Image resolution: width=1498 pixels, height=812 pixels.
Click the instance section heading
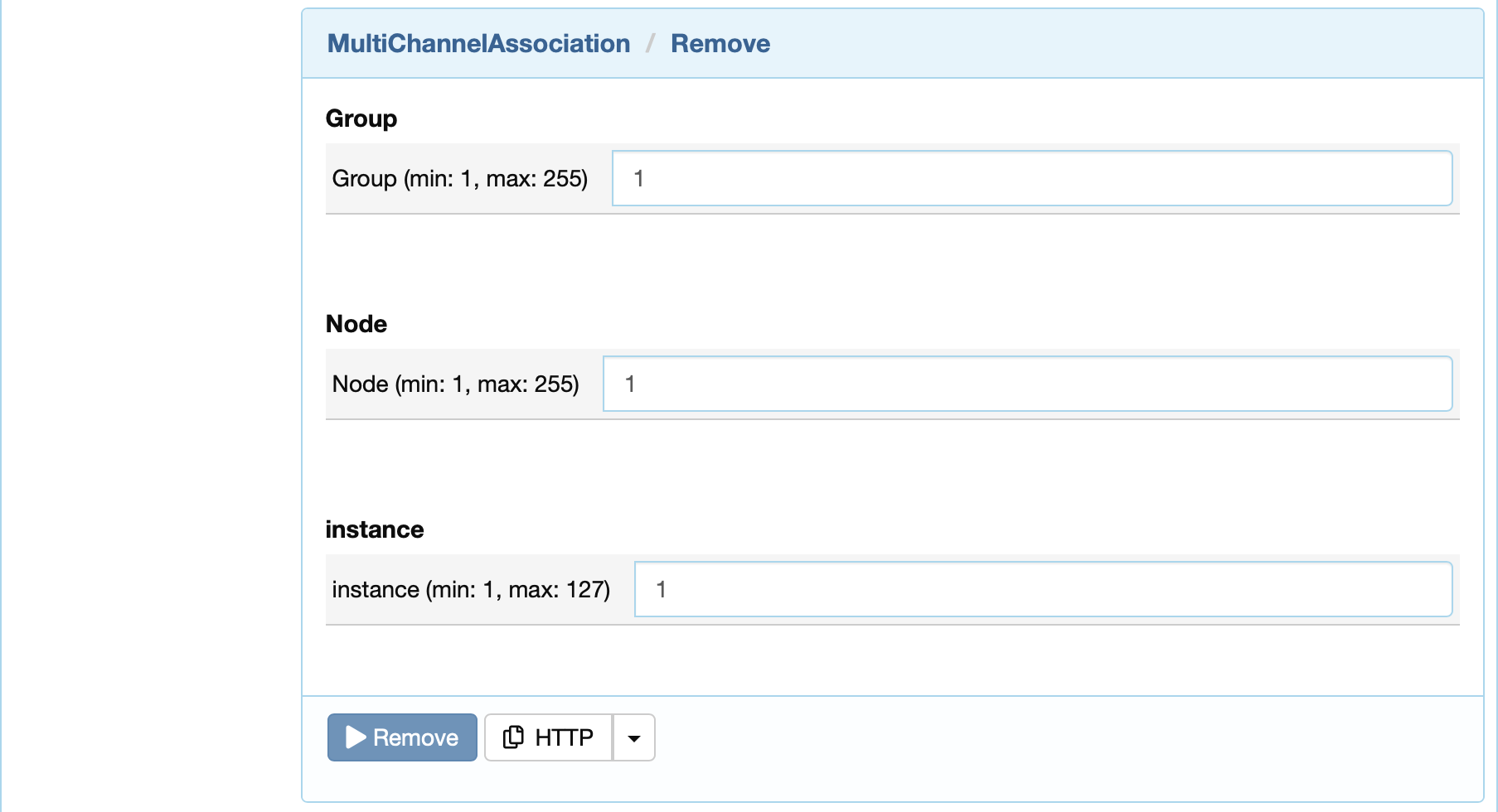point(375,529)
